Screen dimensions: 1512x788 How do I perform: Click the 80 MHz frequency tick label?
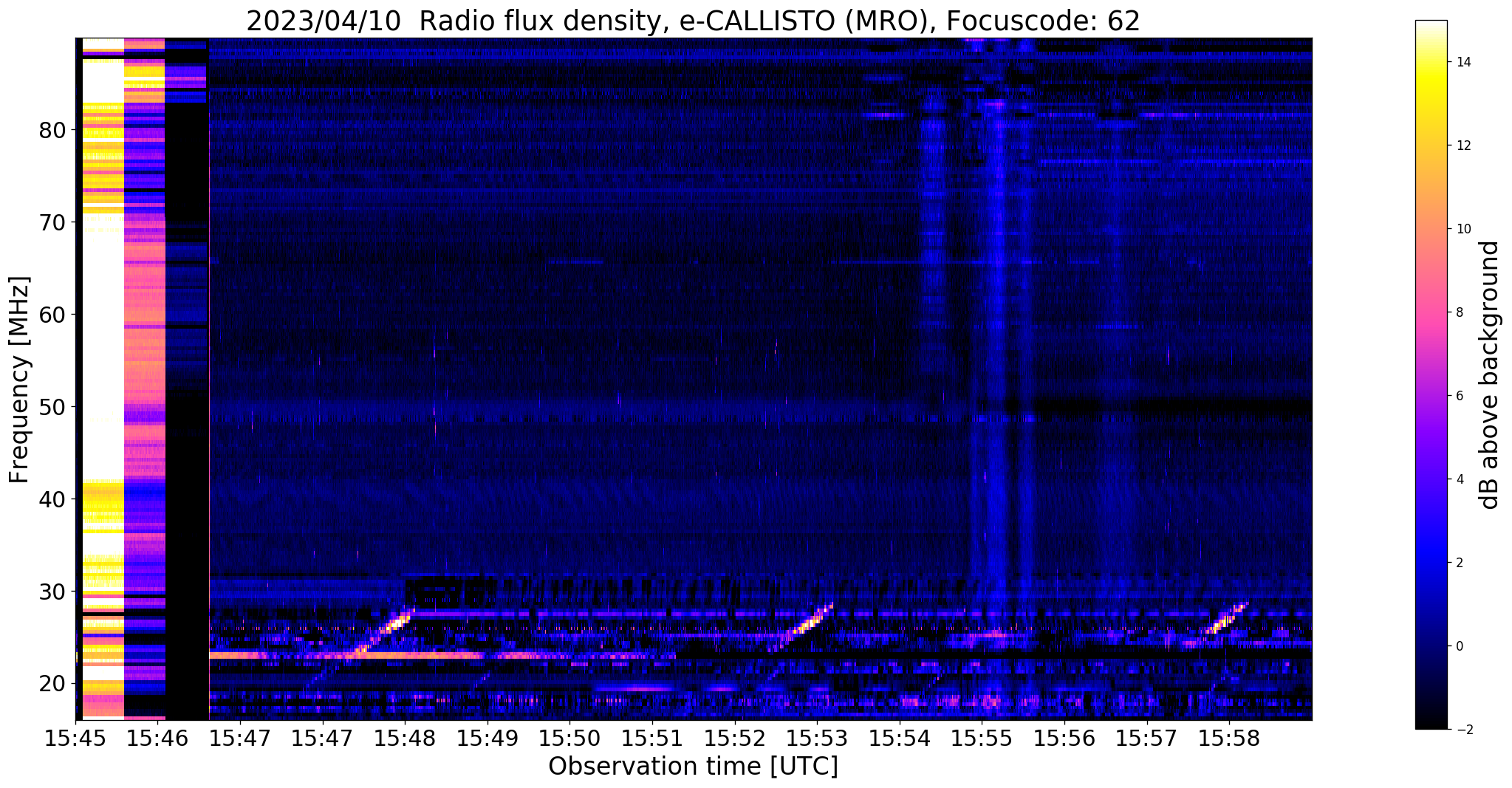click(52, 131)
